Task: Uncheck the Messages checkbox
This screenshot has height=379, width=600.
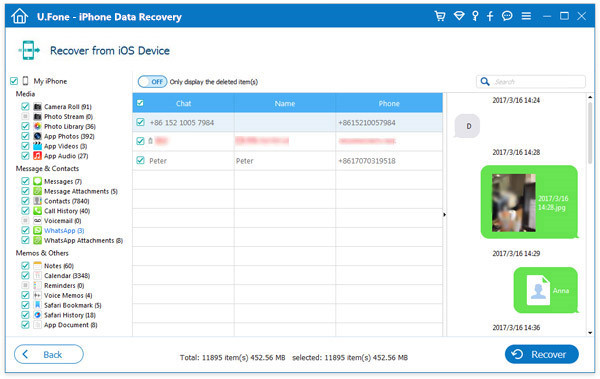Action: (x=25, y=181)
